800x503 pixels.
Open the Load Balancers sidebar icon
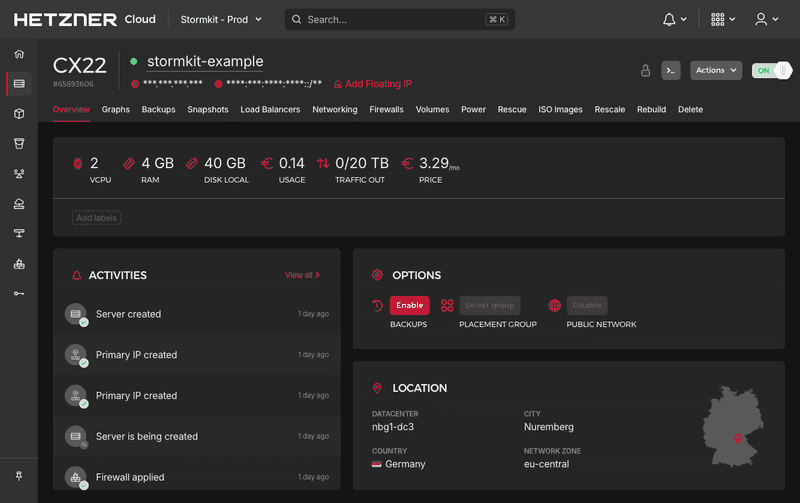click(19, 173)
